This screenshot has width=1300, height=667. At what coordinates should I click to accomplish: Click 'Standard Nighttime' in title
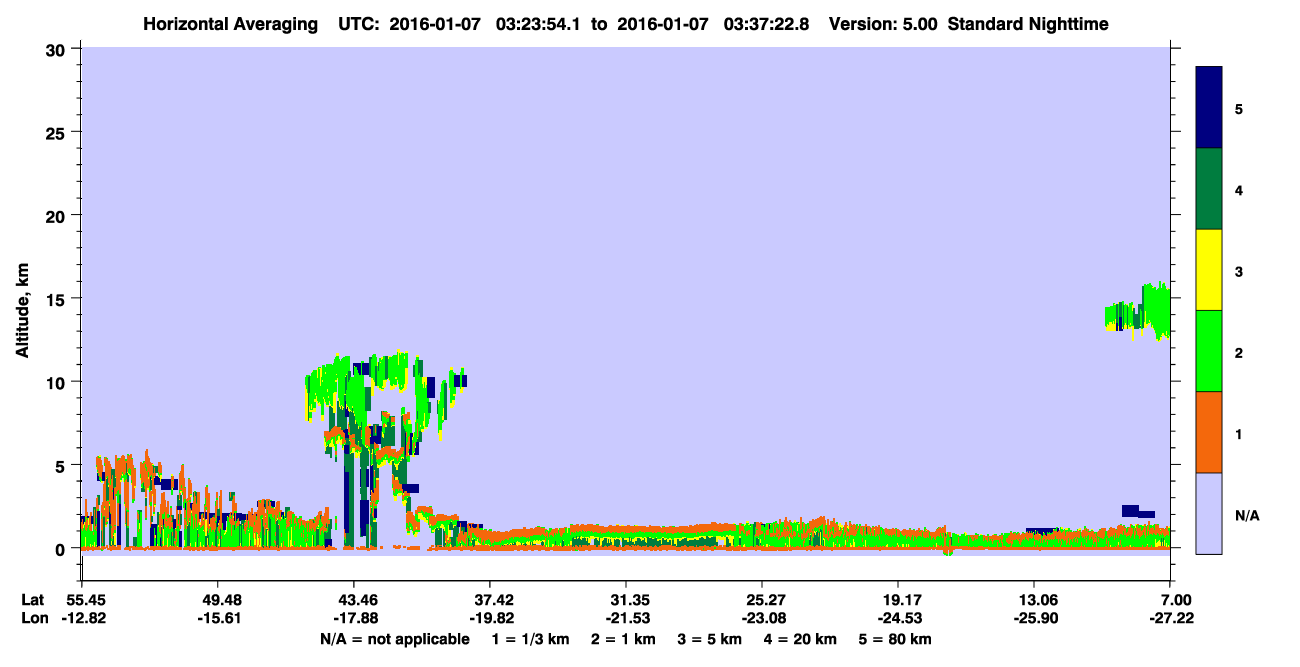(x=1028, y=24)
